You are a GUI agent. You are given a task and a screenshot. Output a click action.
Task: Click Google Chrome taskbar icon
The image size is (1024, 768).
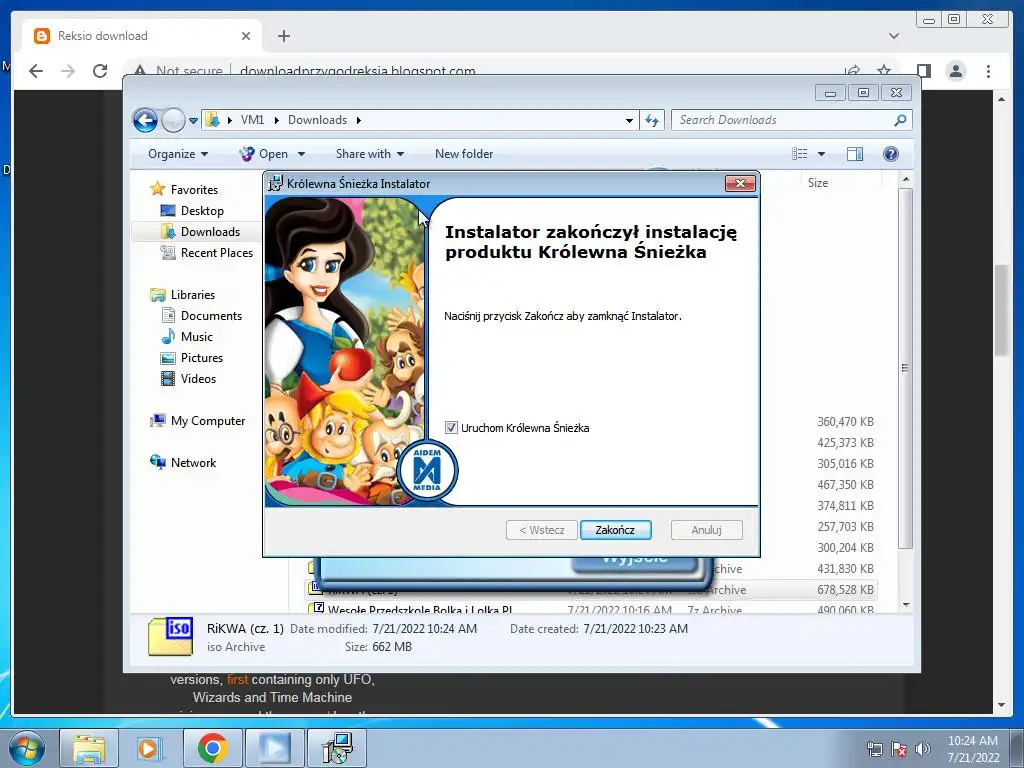pos(212,748)
